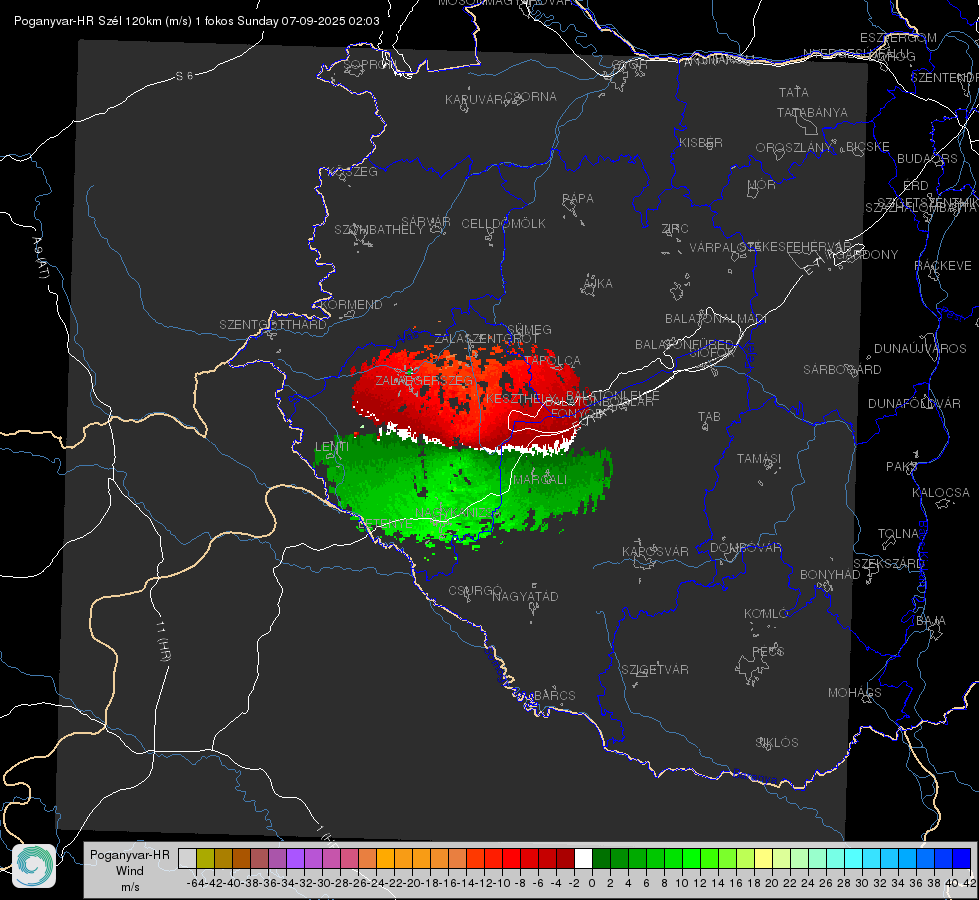Click the SOPRON city label

coord(369,64)
